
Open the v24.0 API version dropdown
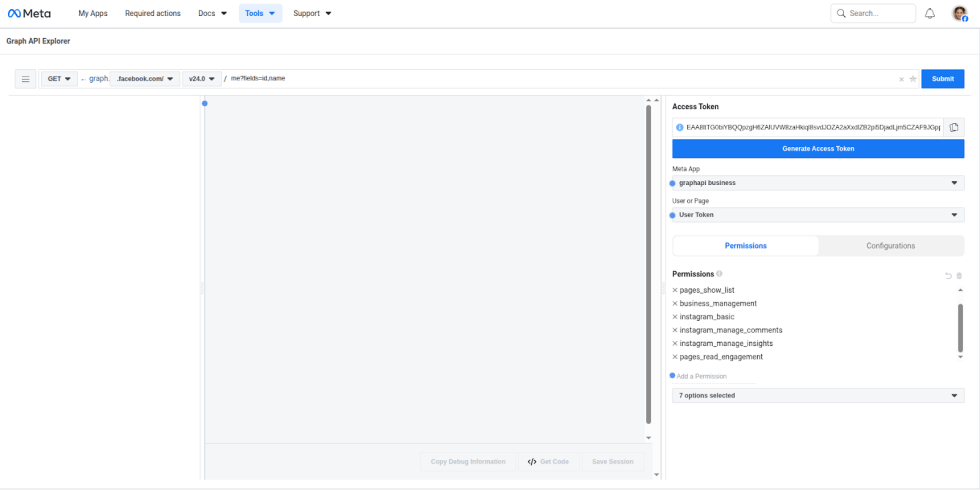pyautogui.click(x=202, y=79)
